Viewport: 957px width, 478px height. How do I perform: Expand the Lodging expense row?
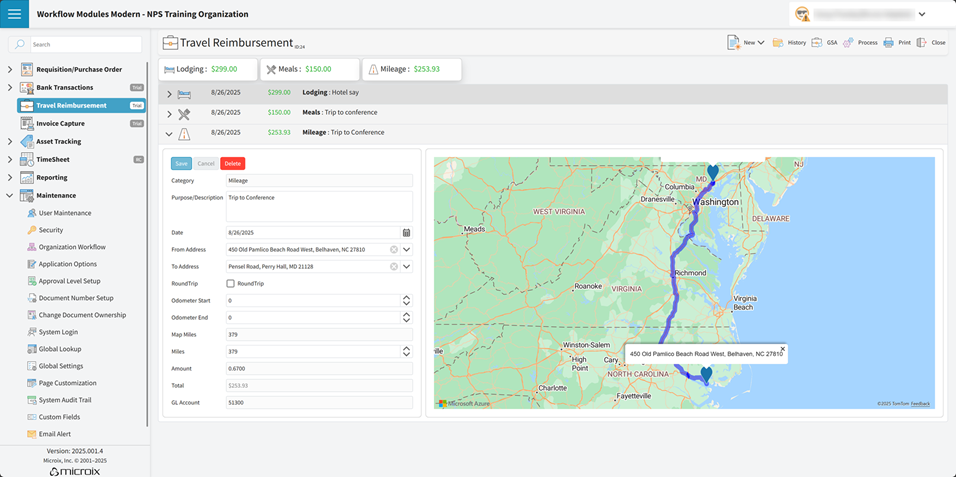(x=169, y=94)
